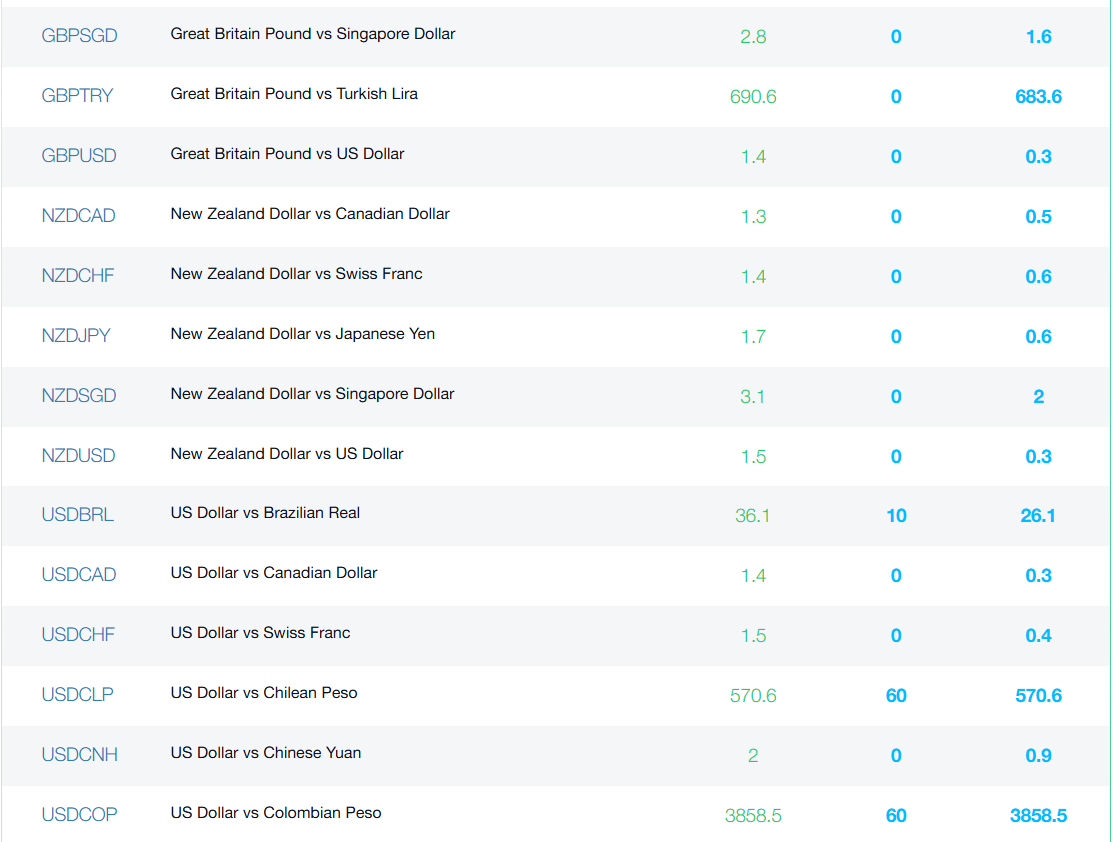Open the USDCAD symbol link
Viewport: 1113px width, 842px height.
[79, 574]
